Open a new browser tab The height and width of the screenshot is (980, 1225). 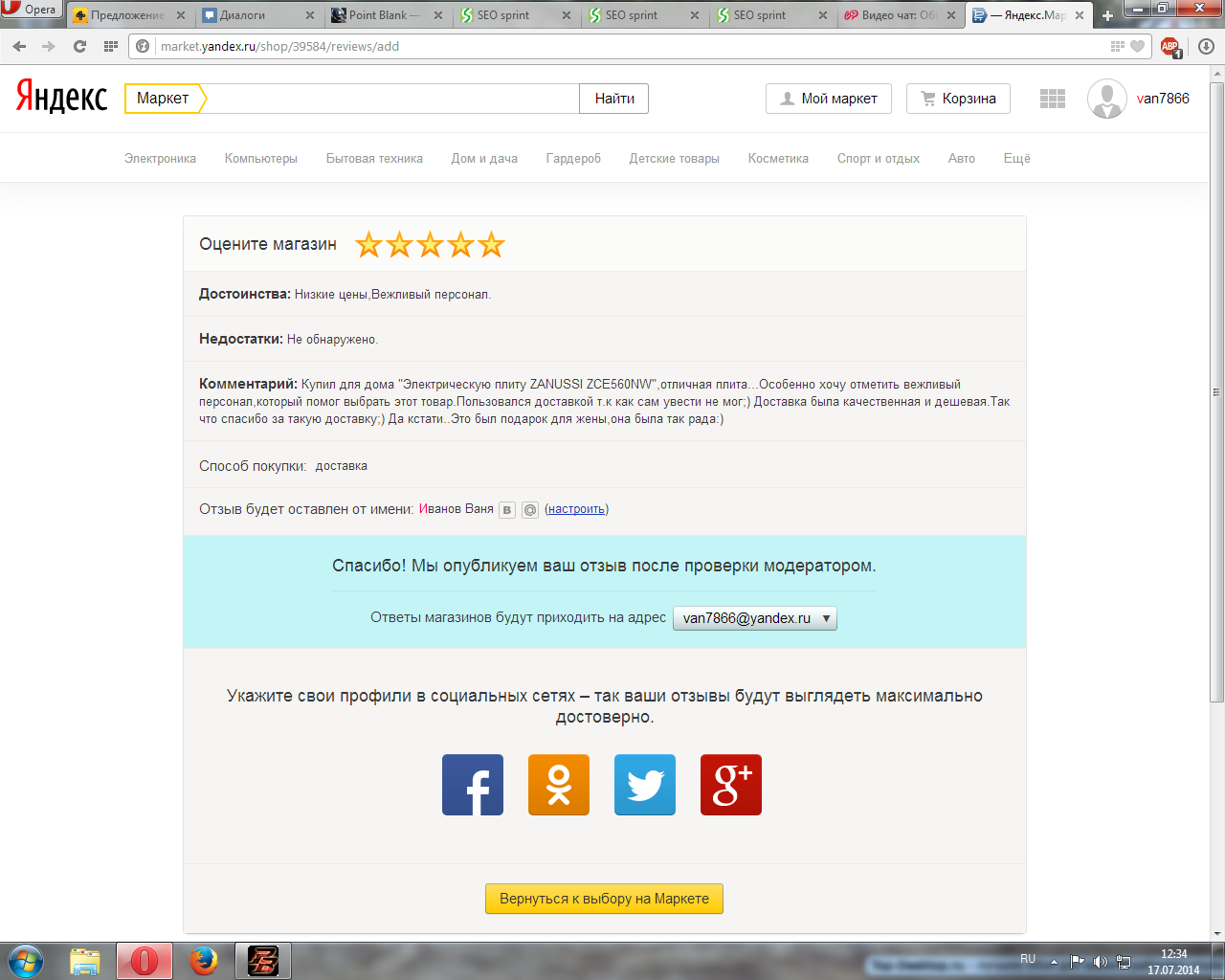tap(1107, 15)
